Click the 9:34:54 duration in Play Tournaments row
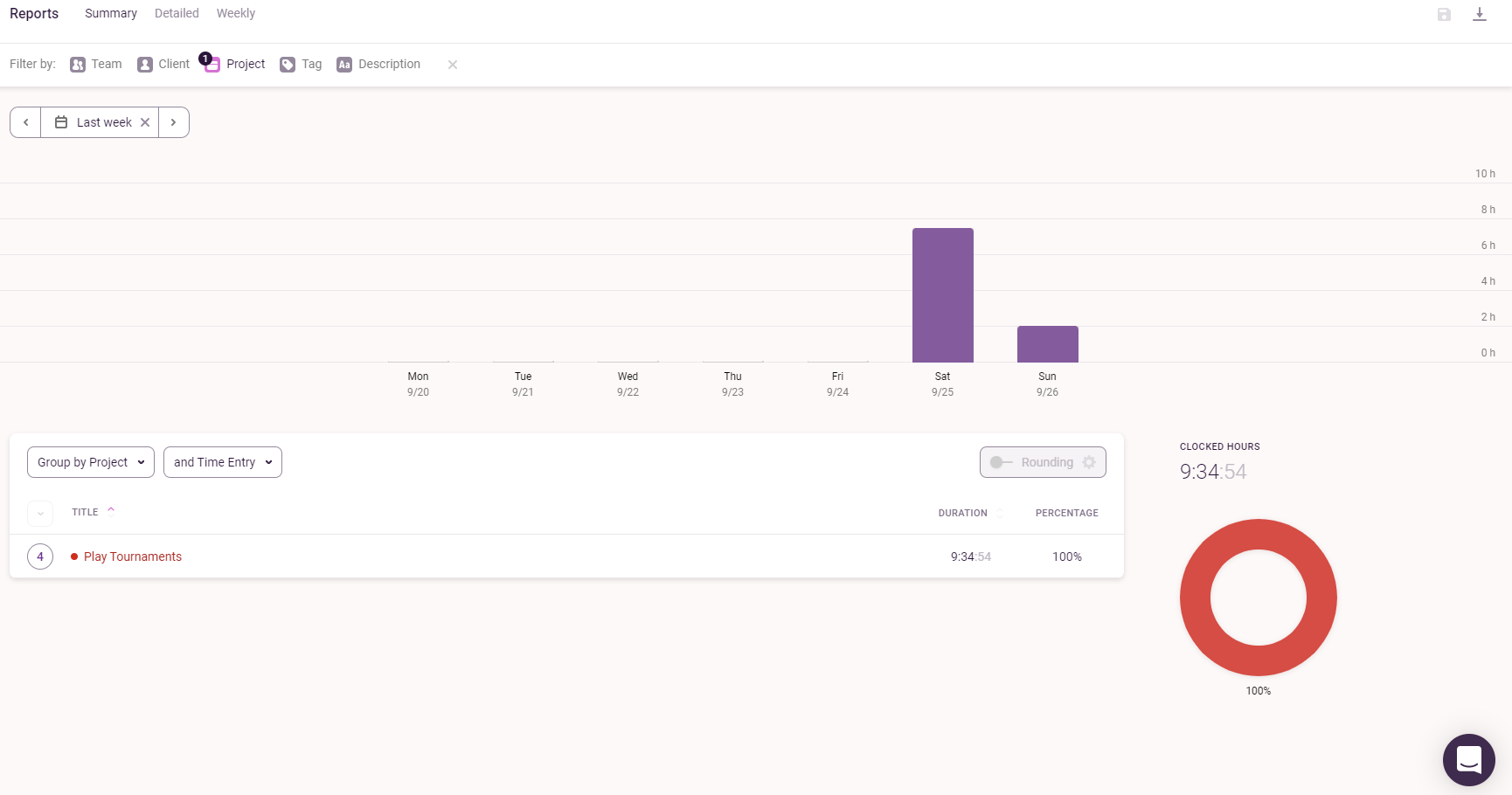Image resolution: width=1512 pixels, height=795 pixels. coord(971,556)
